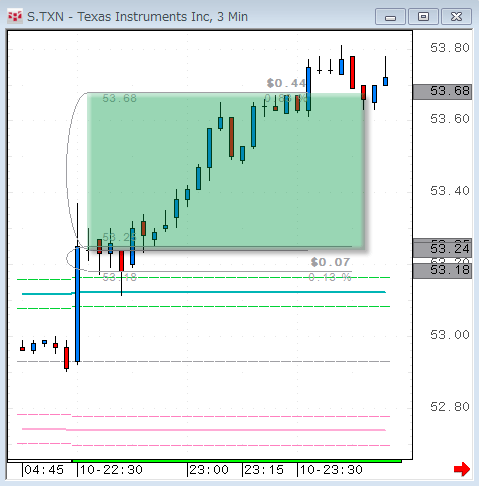
Task: Click the $0.07 range label
Action: click(x=330, y=262)
